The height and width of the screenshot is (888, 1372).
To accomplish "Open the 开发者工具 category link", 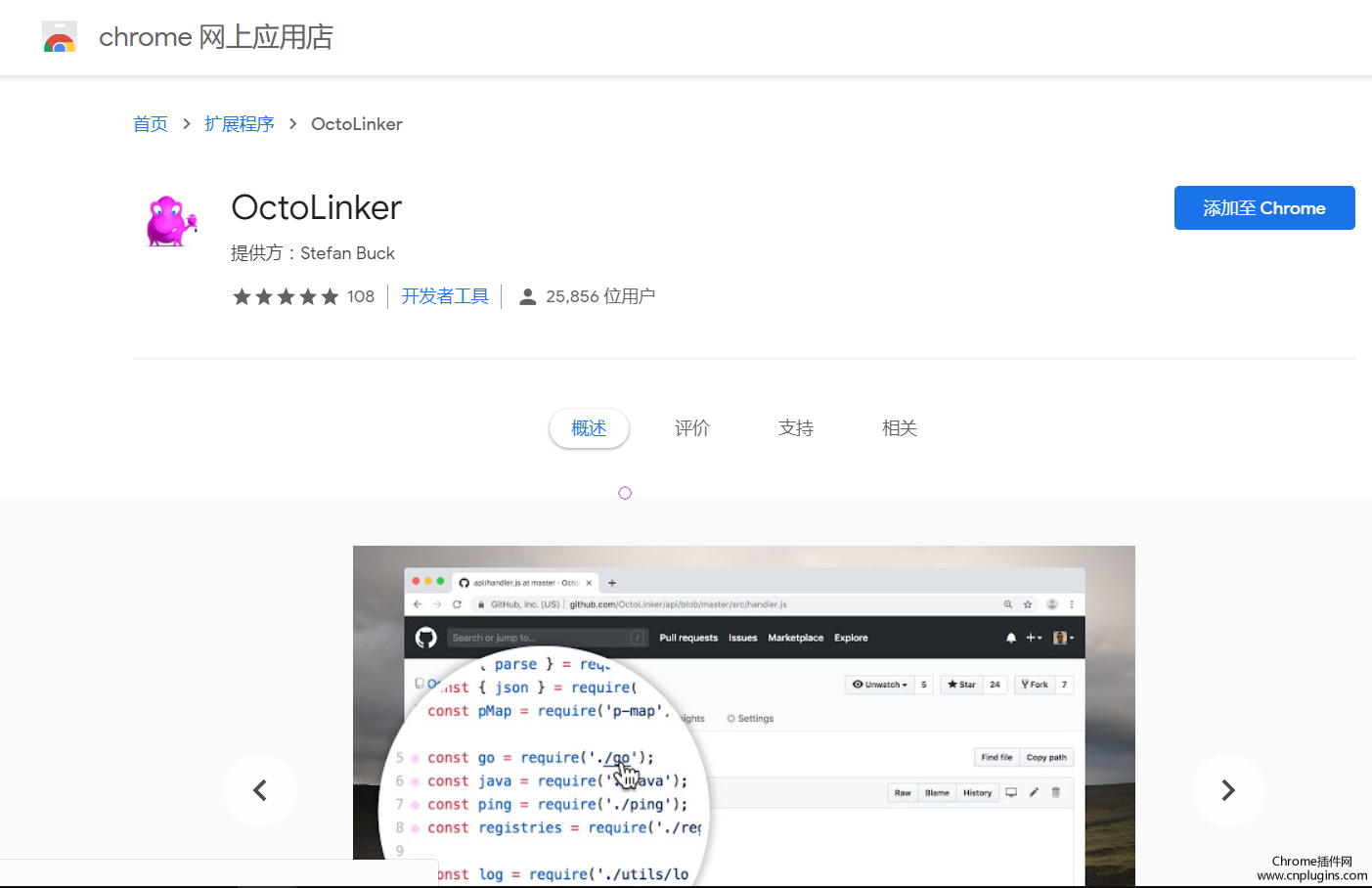I will pyautogui.click(x=445, y=296).
